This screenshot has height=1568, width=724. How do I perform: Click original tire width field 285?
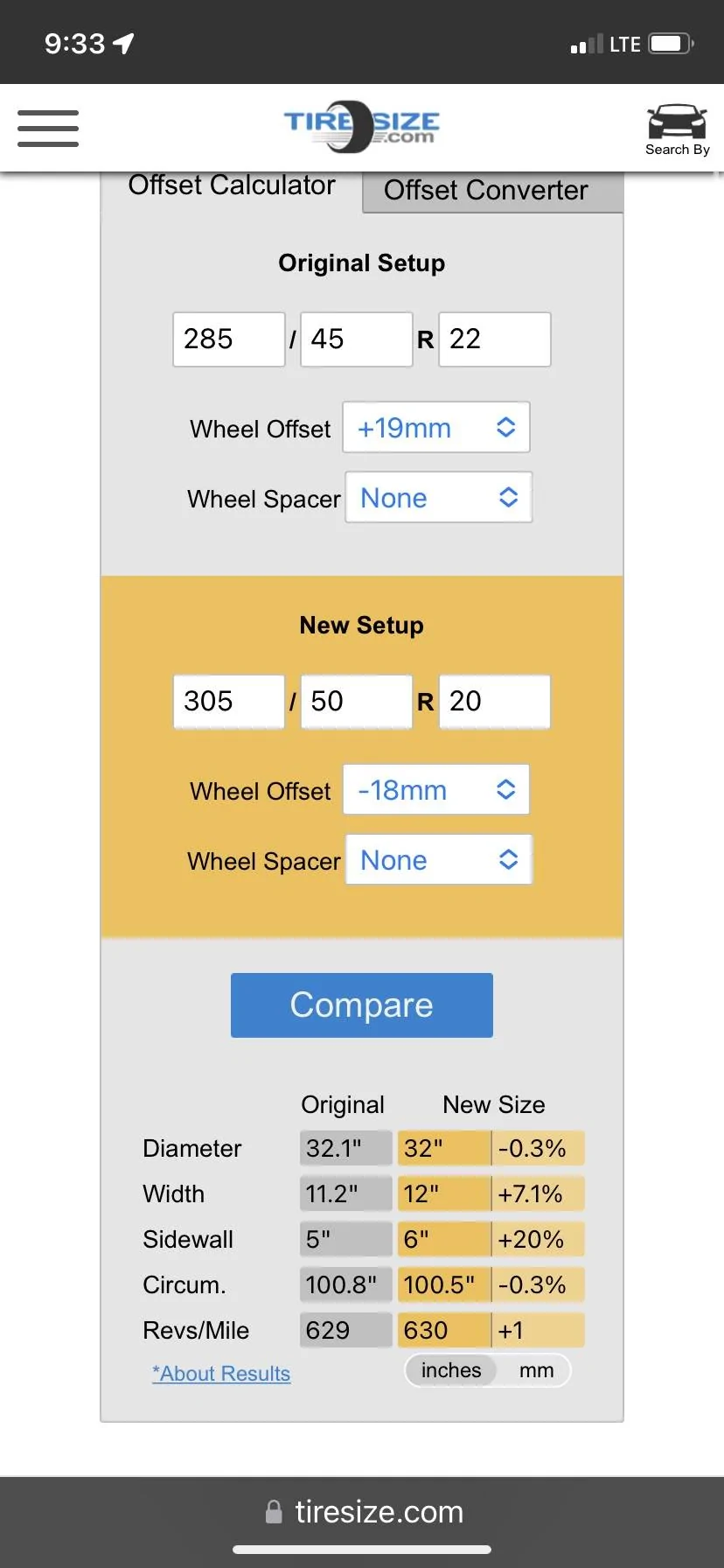click(x=228, y=339)
